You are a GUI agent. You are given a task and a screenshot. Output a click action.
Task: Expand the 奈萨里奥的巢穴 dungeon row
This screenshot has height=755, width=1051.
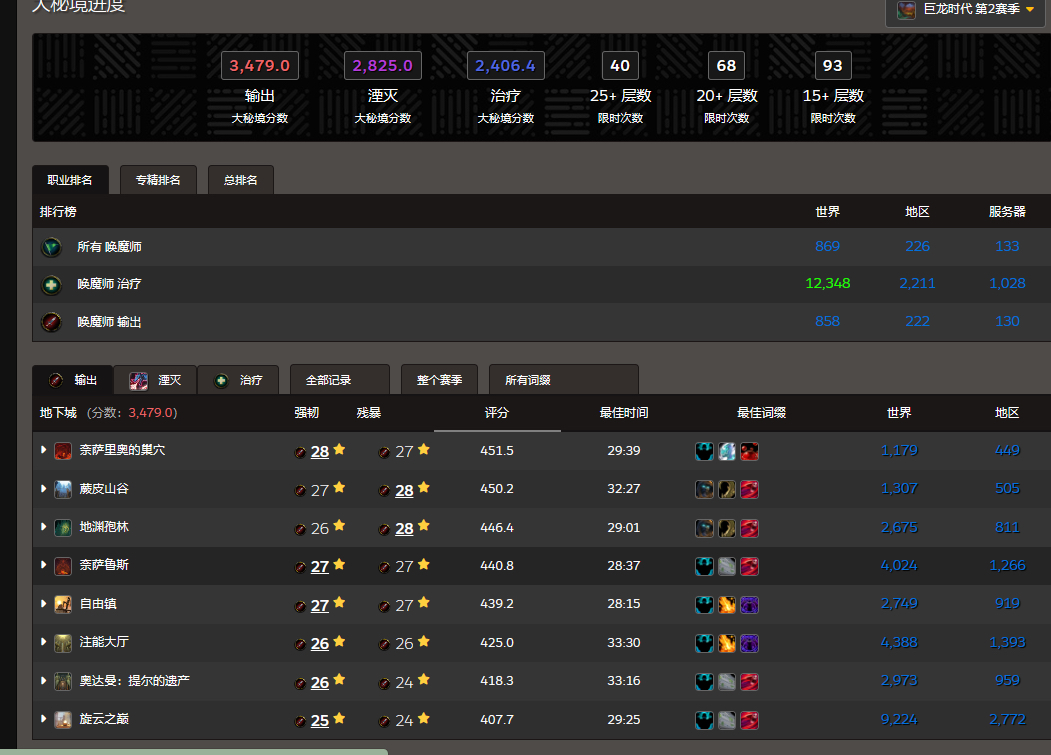pos(43,451)
